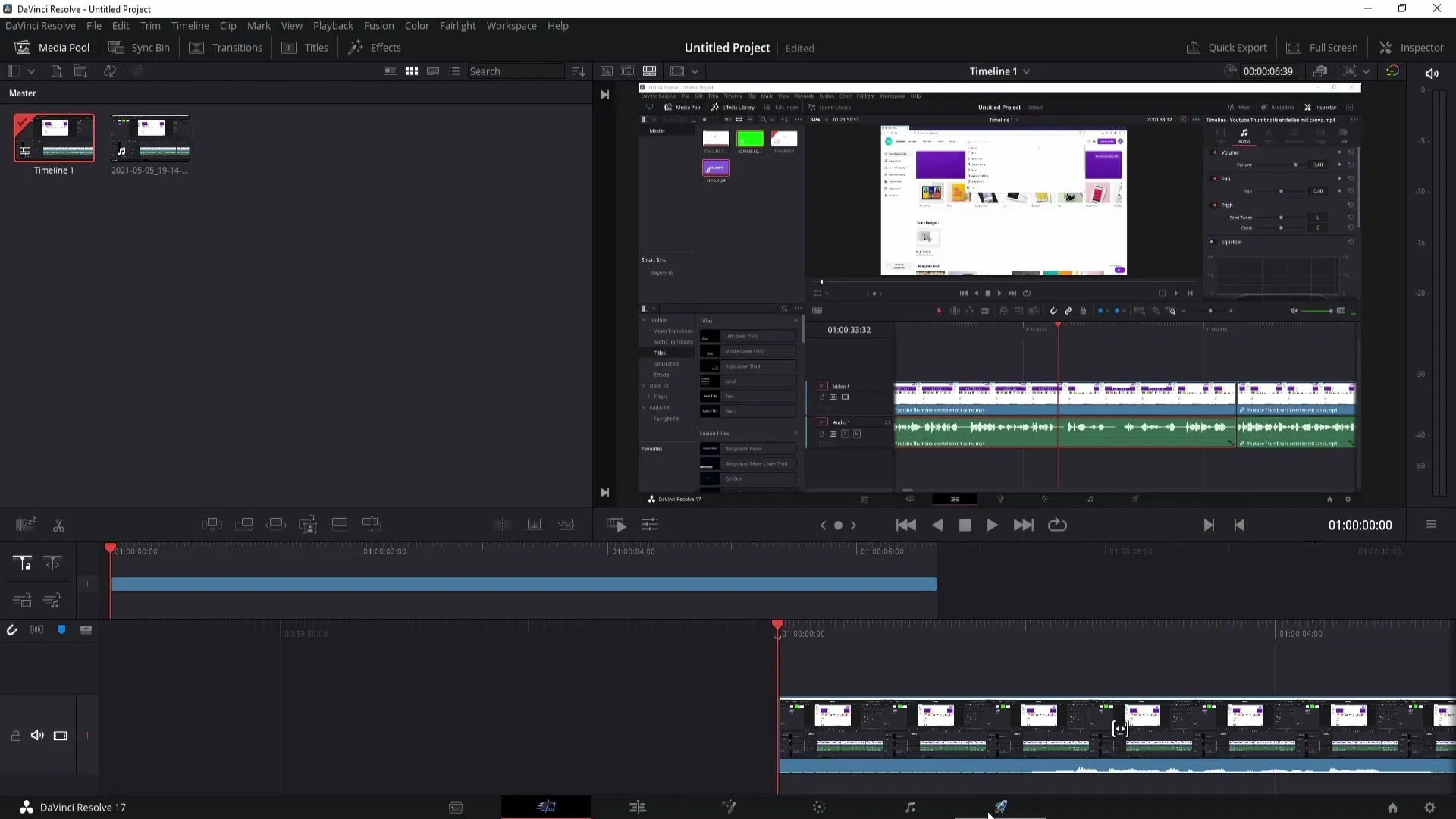Image resolution: width=1456 pixels, height=819 pixels.
Task: Open viewer resize options dropdown chevron
Action: click(695, 71)
